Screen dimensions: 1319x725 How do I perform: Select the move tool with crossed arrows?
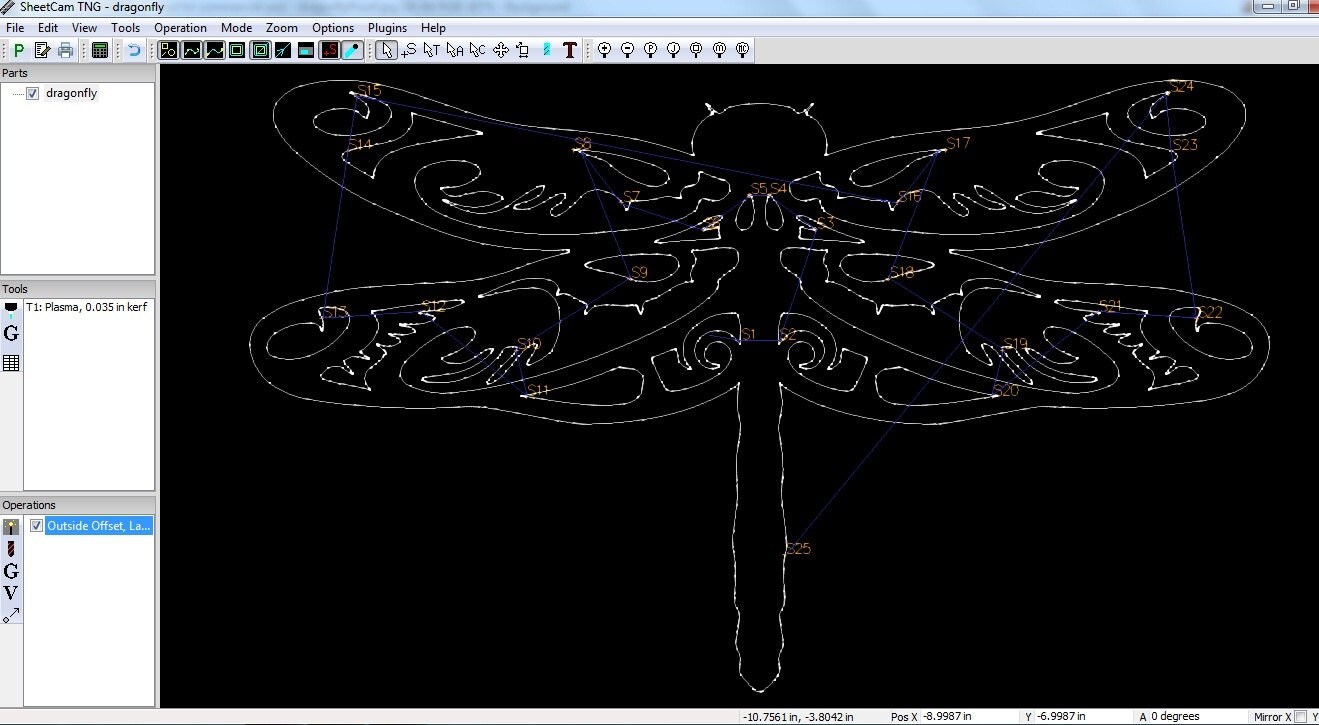pos(503,50)
